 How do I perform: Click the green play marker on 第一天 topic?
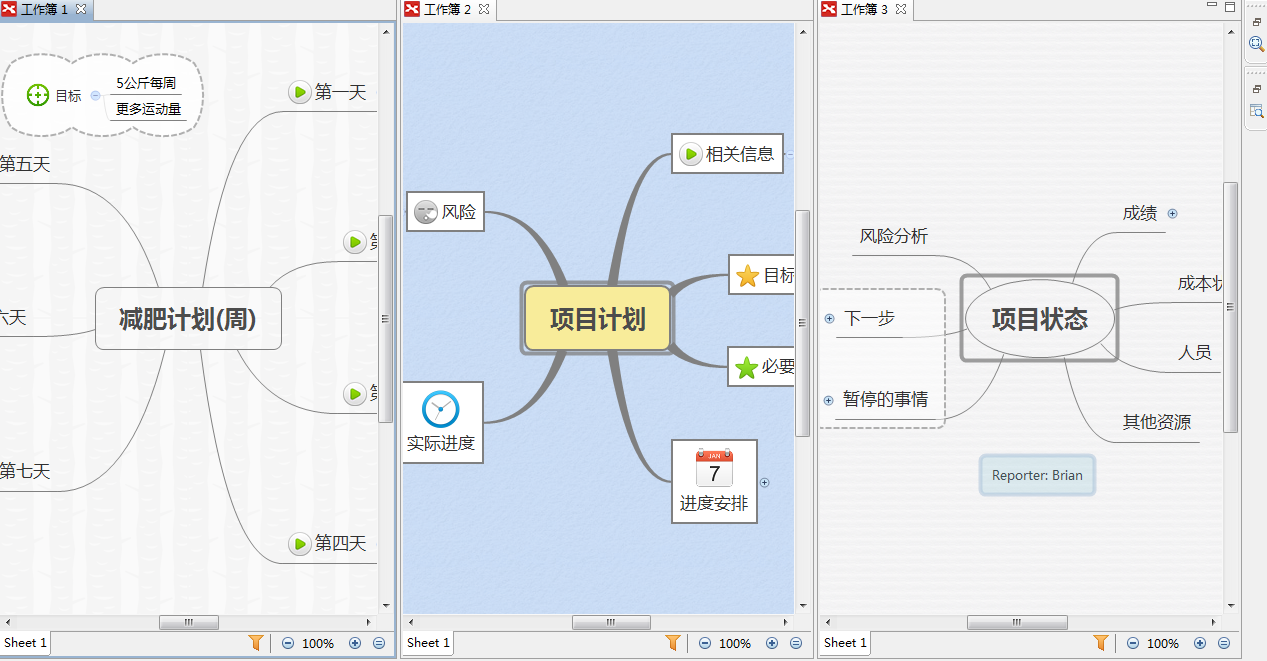click(299, 92)
